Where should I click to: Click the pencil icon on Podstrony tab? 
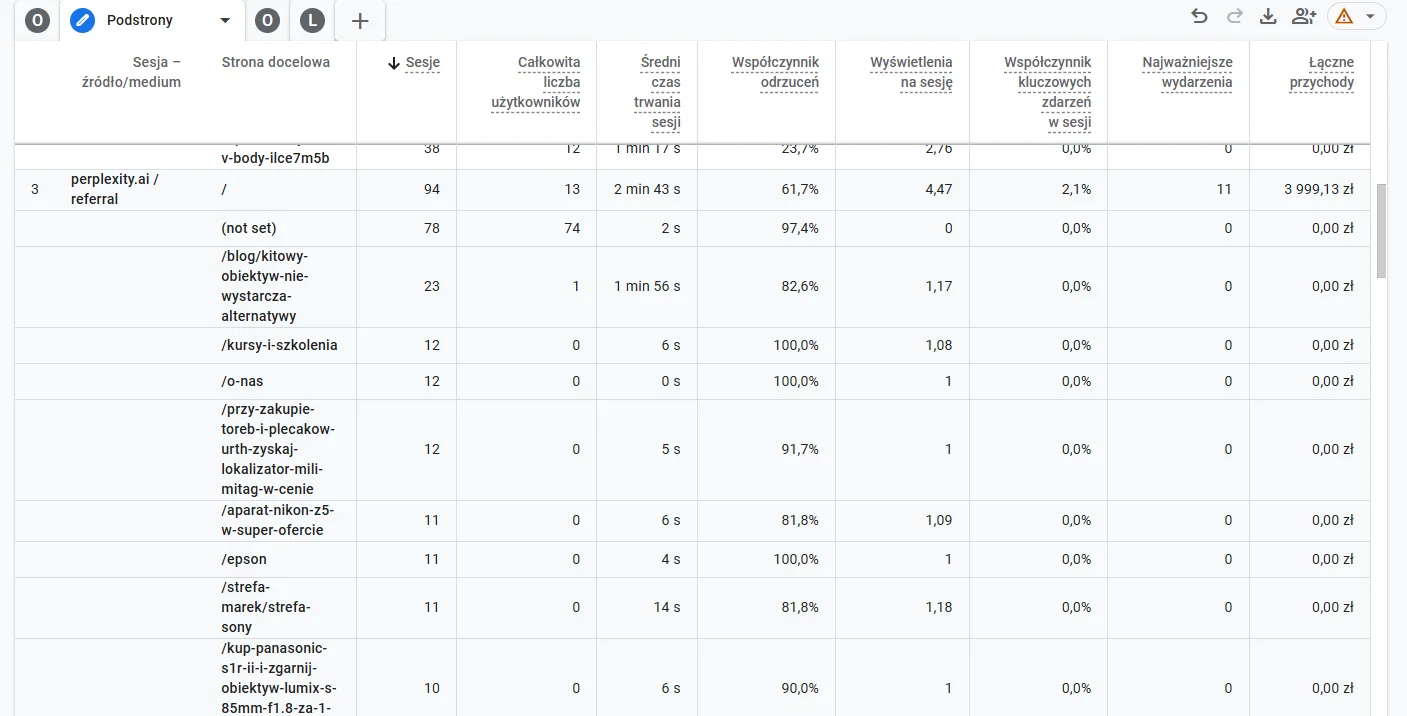tap(82, 21)
